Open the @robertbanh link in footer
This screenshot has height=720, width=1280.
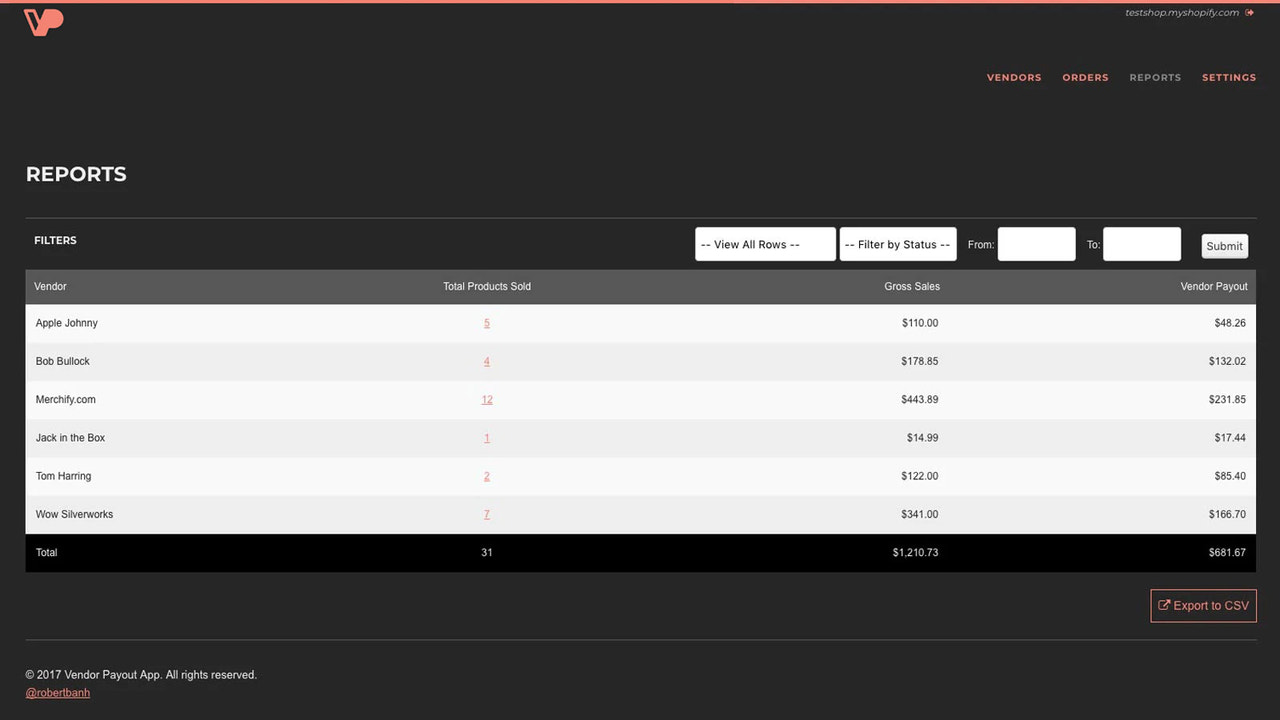(57, 692)
